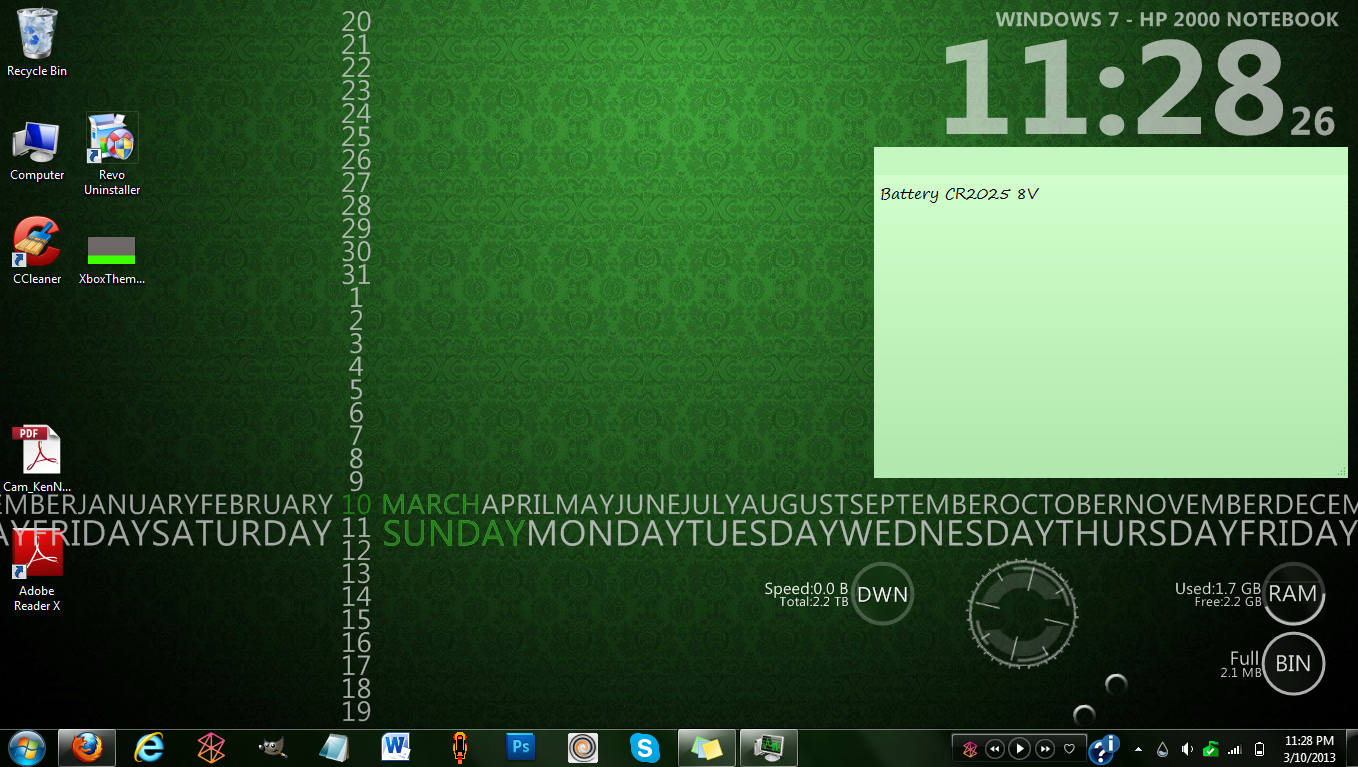The width and height of the screenshot is (1358, 767).
Task: Open Photoshop from the taskbar
Action: 521,747
